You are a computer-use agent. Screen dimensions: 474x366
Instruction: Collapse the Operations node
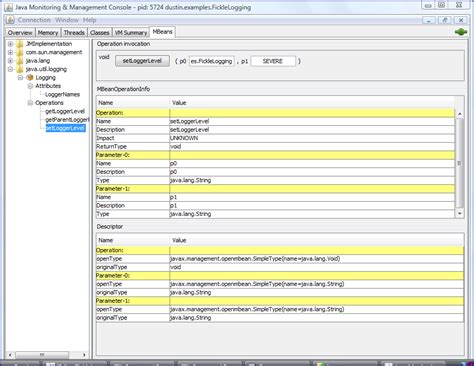(x=30, y=103)
